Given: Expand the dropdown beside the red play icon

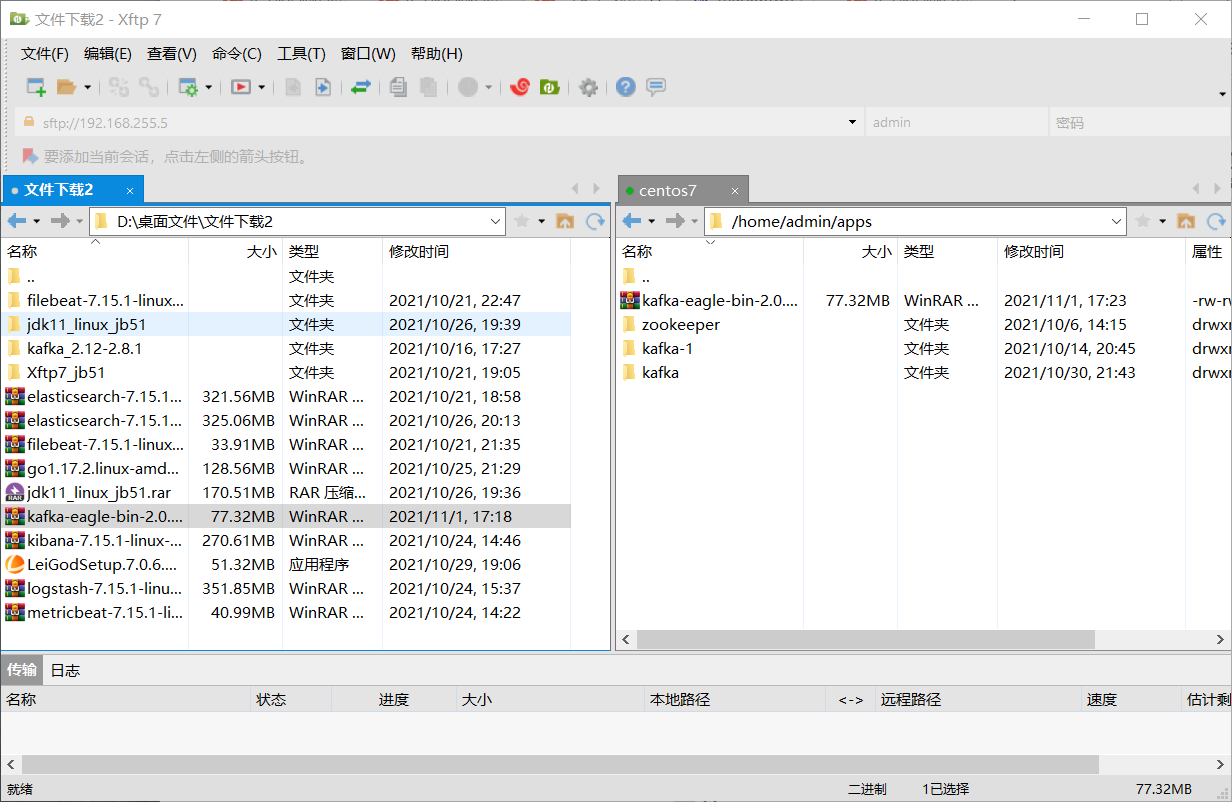Looking at the screenshot, I should point(261,87).
